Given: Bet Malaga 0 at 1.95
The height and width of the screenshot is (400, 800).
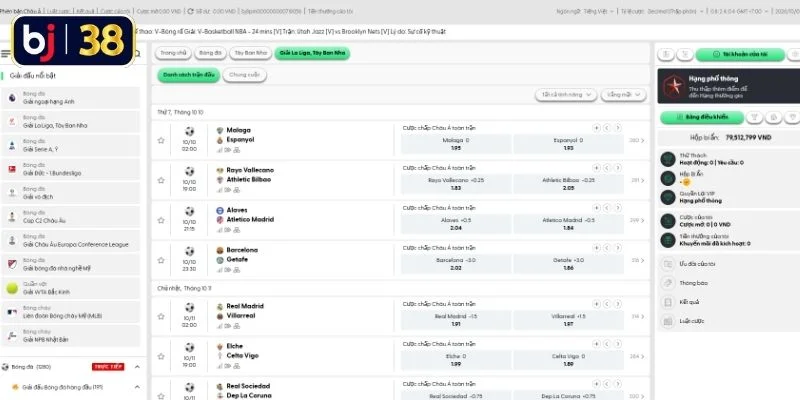Looking at the screenshot, I should (456, 144).
